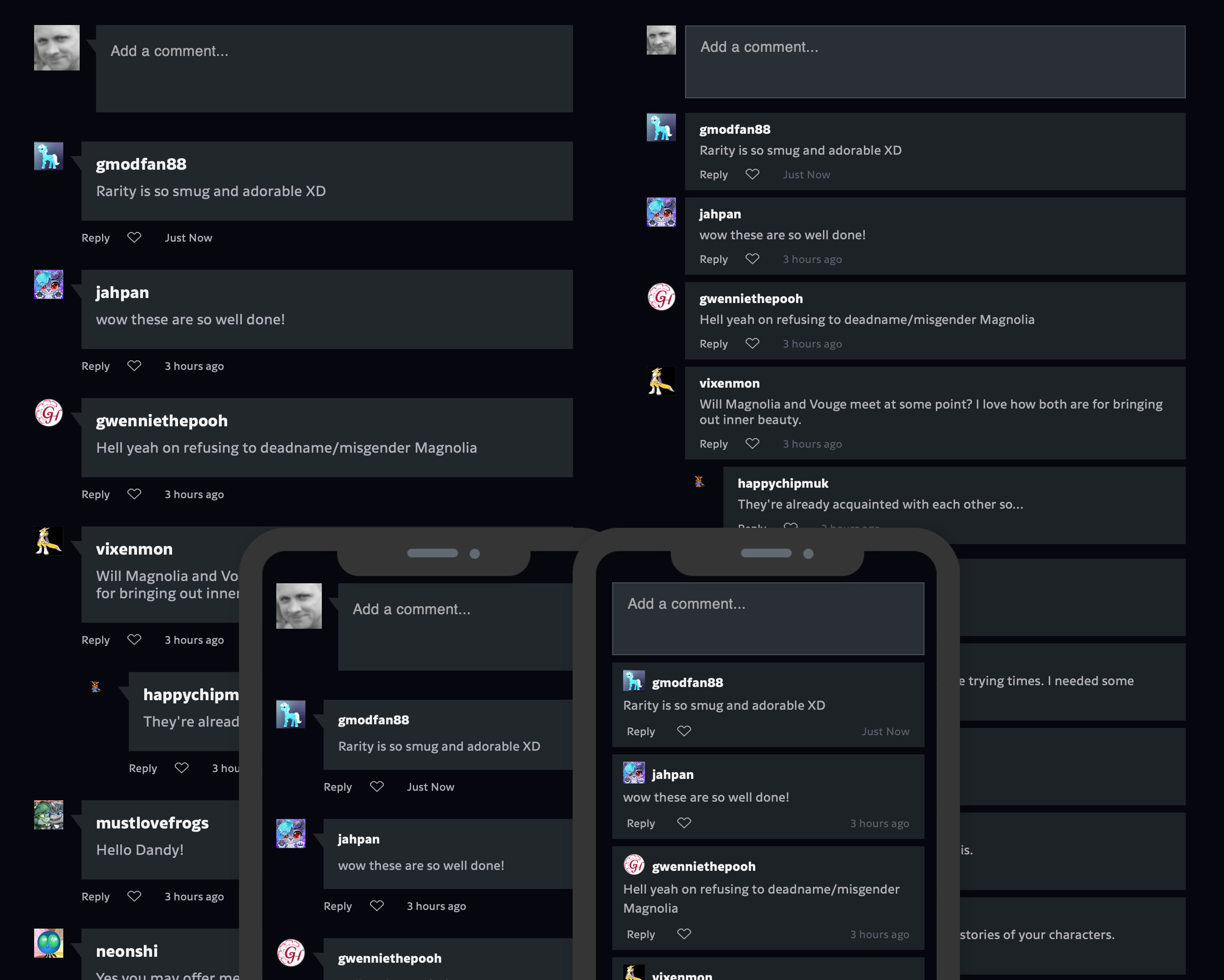Viewport: 1224px width, 980px height.
Task: Click Reply under gmodfan88 in top-right mockup
Action: pyautogui.click(x=713, y=175)
